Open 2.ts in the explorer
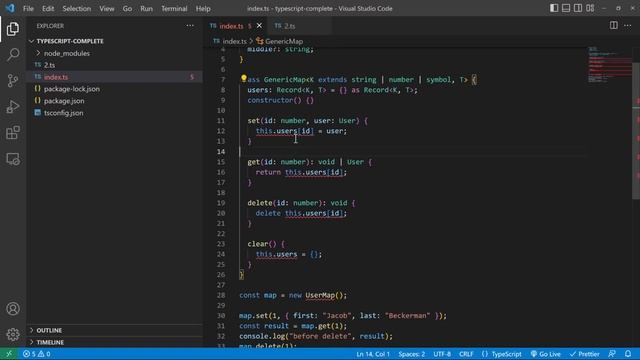640x360 pixels. pos(115,65)
